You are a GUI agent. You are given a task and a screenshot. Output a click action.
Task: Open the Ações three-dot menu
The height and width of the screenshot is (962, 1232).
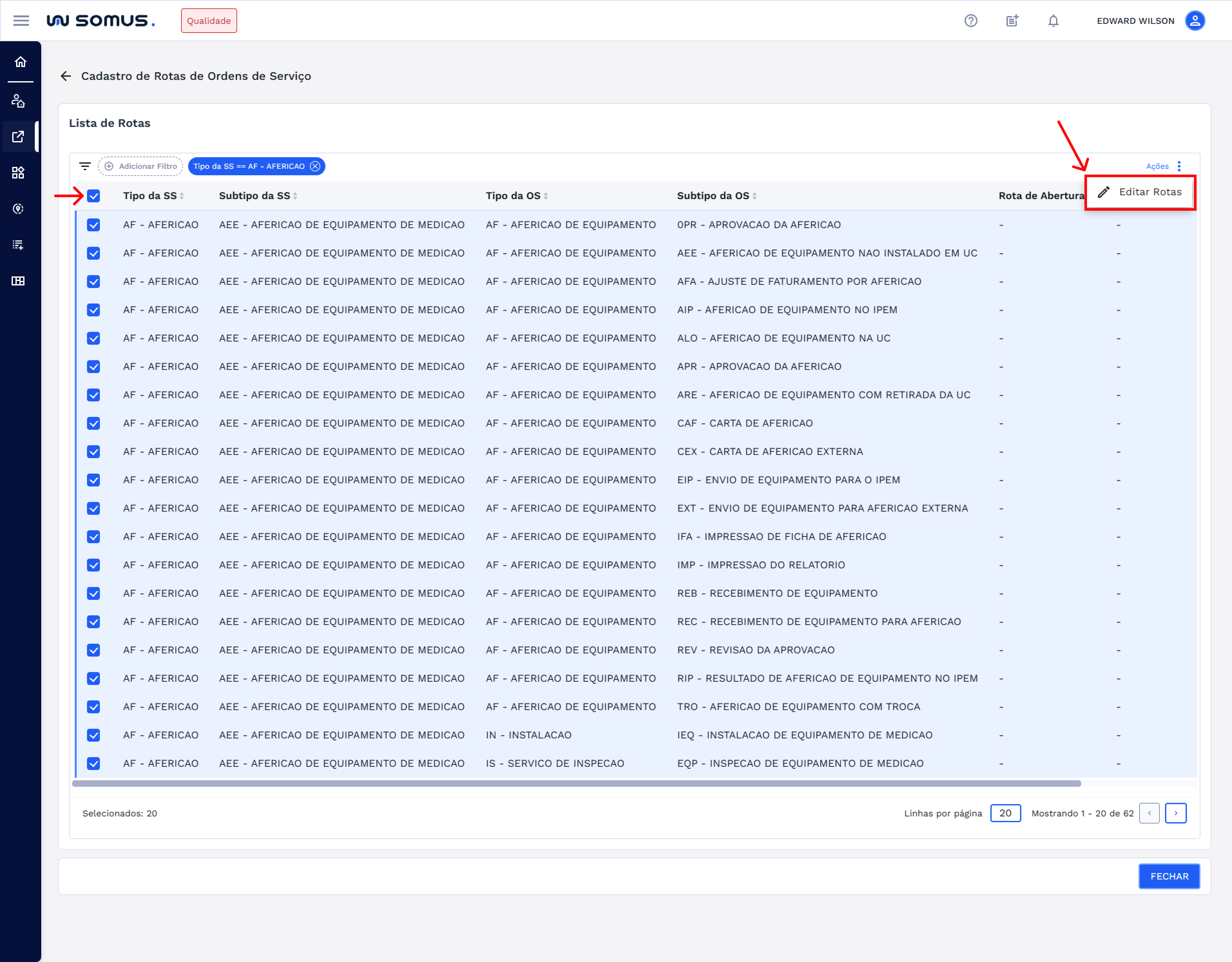click(1179, 167)
